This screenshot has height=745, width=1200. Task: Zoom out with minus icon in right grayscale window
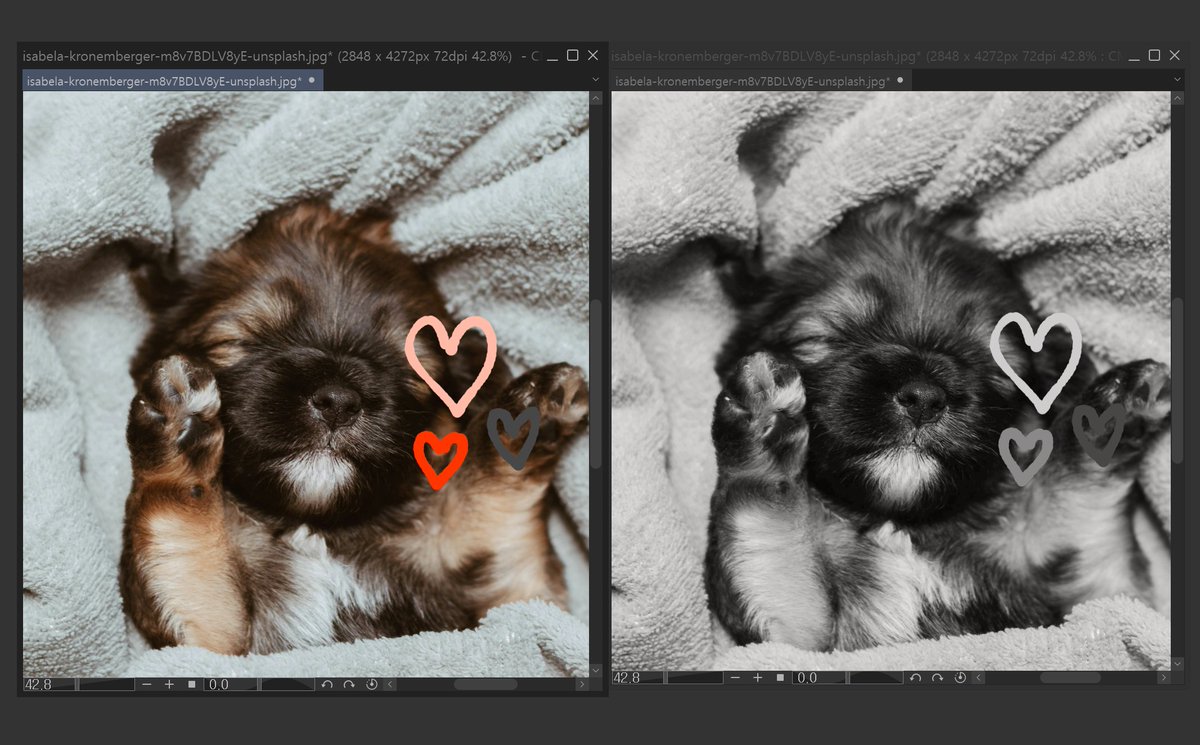click(x=735, y=678)
